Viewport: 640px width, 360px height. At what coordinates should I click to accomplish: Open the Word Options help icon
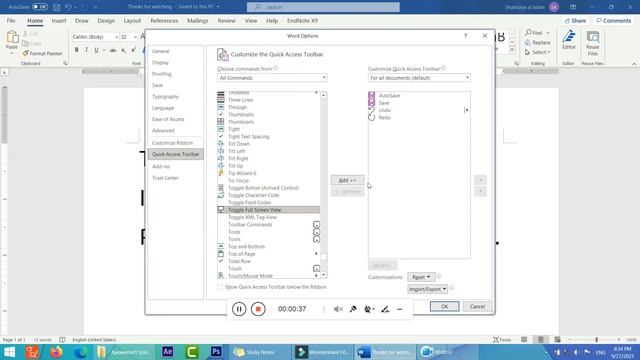point(465,36)
